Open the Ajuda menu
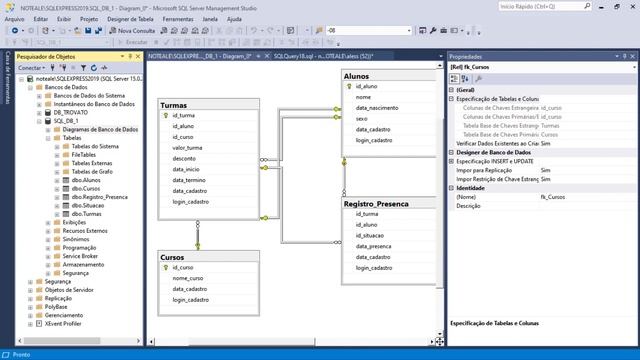Screen dimensions: 640x360 click(234, 19)
